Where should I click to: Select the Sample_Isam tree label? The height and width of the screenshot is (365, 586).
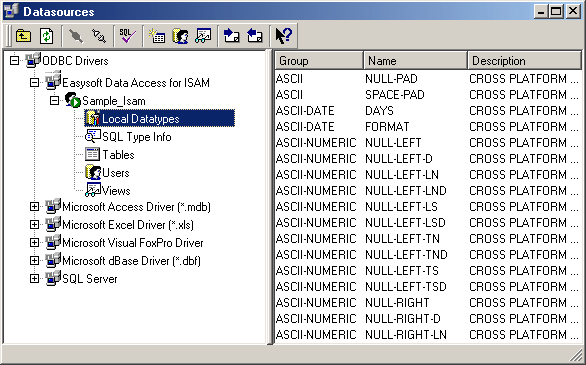(x=114, y=101)
